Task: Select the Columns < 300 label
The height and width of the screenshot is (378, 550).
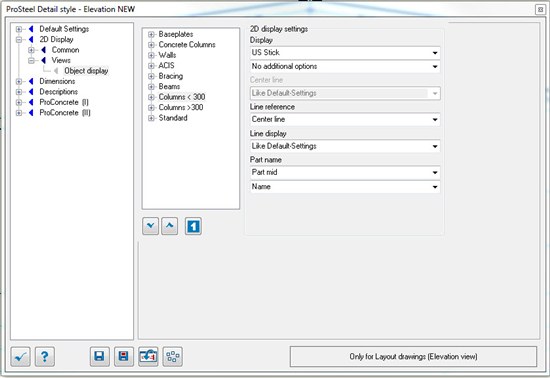Action: 182,97
